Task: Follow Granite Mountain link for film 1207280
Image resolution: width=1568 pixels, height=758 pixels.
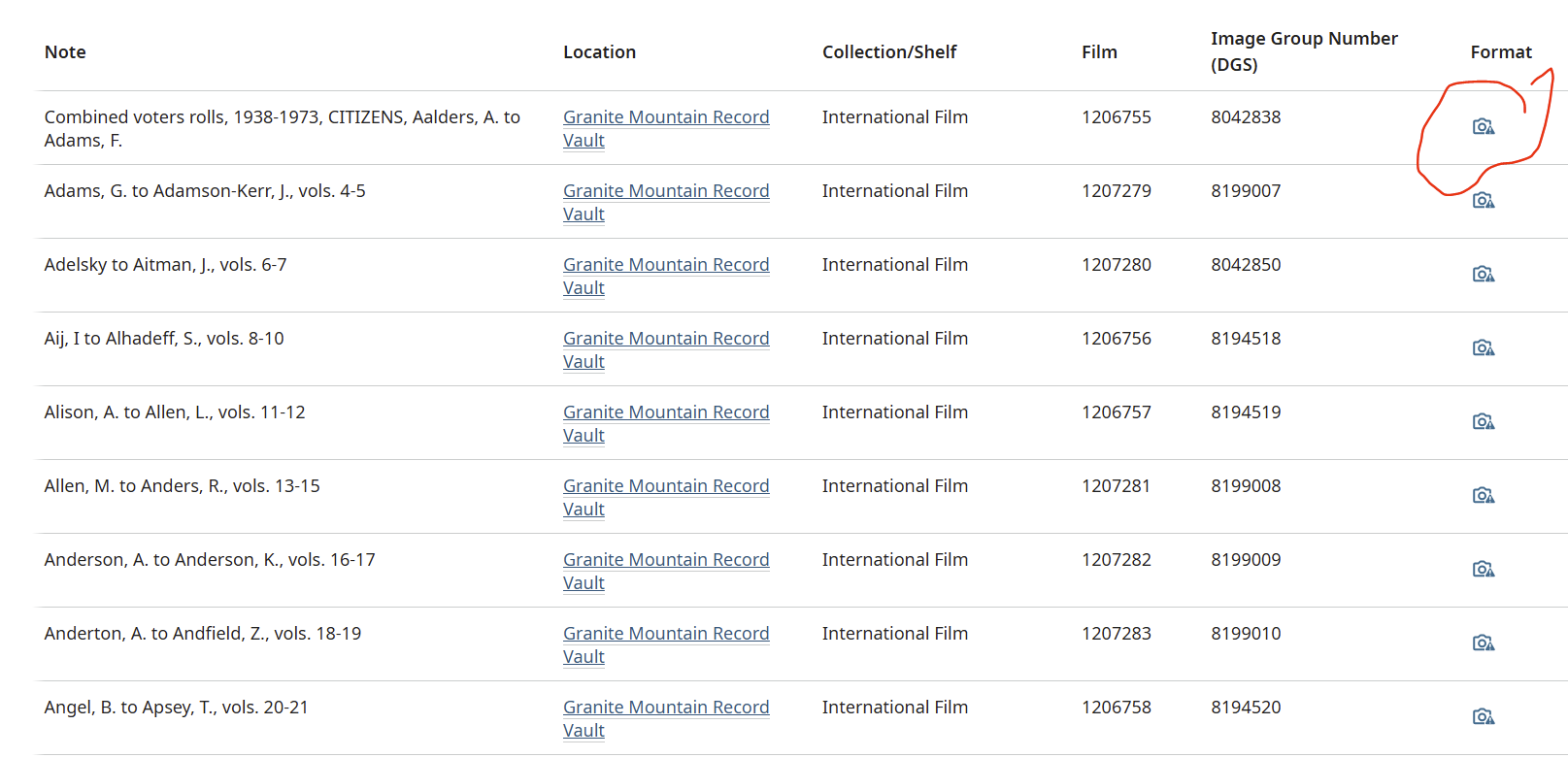Action: coord(665,265)
